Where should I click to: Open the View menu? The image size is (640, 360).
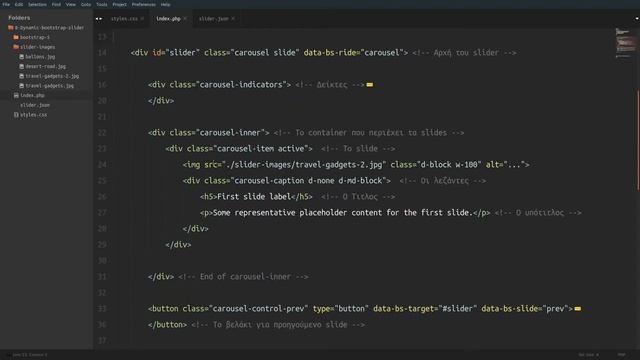pos(71,4)
